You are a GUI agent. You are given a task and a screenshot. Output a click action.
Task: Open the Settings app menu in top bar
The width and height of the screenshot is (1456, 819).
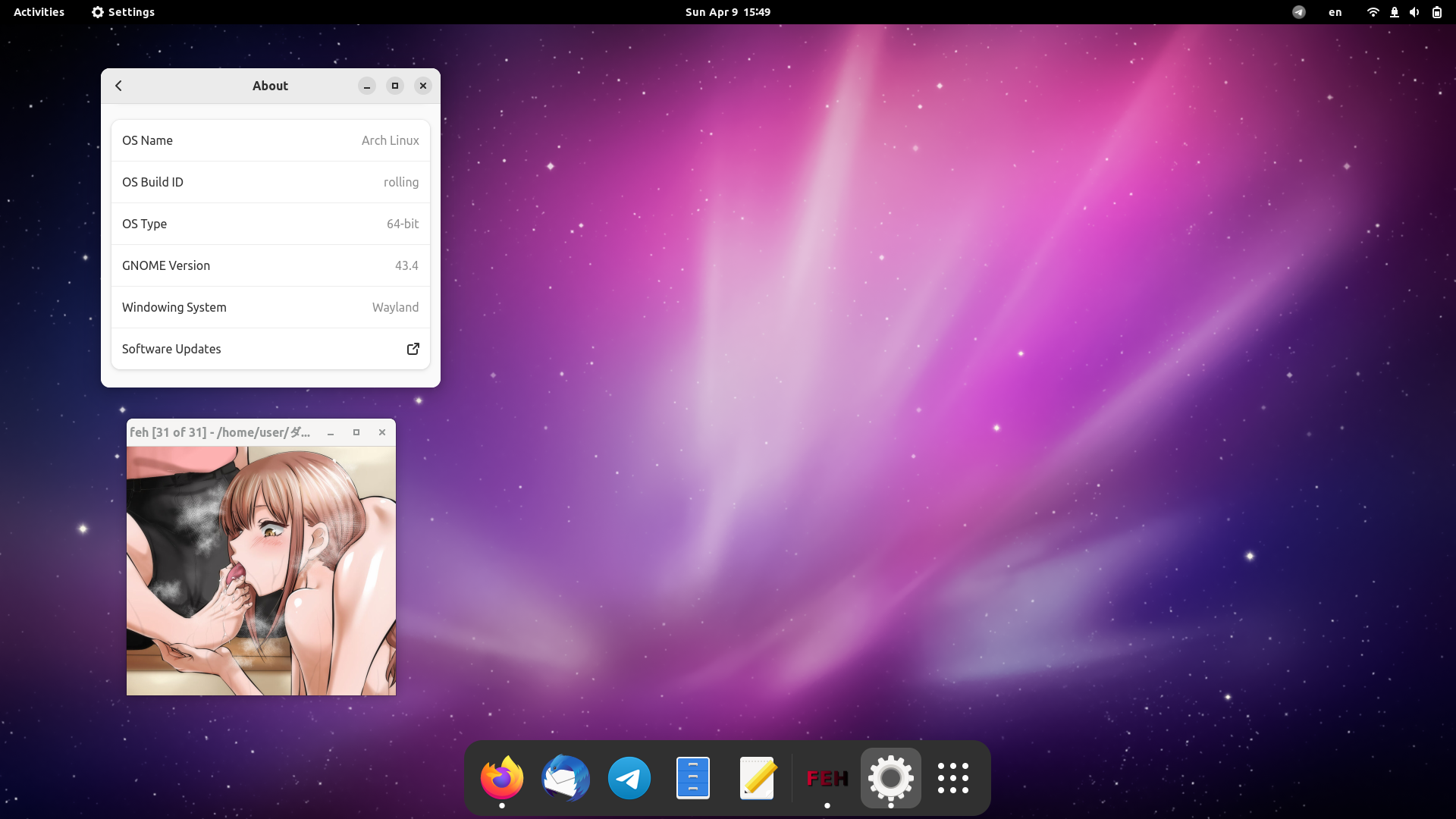(123, 12)
